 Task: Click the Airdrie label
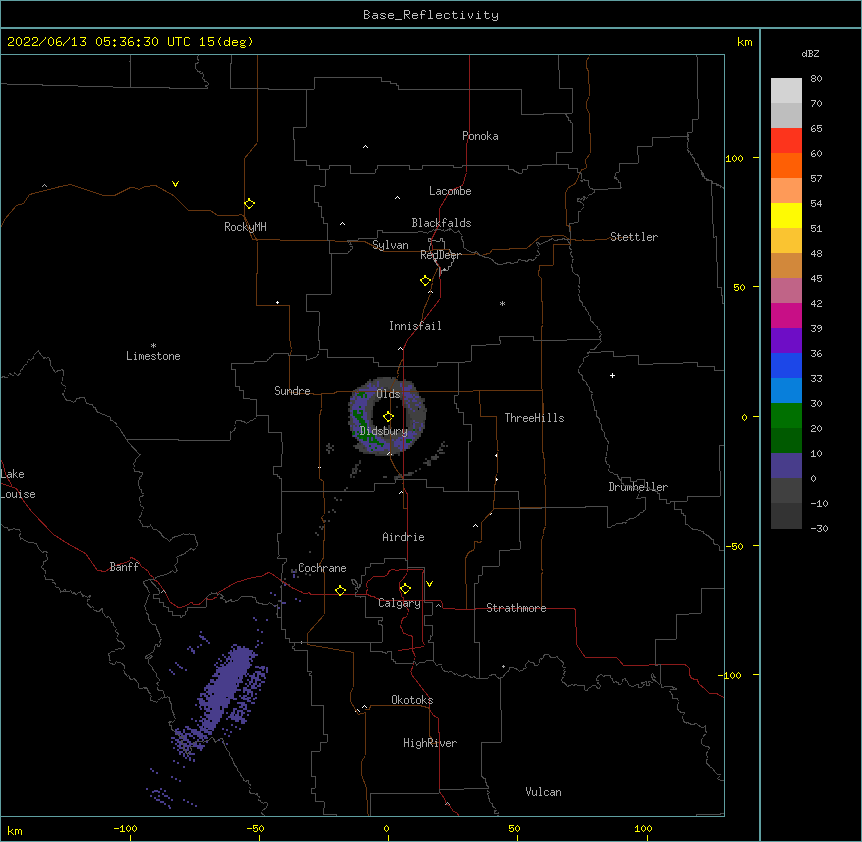coord(403,537)
